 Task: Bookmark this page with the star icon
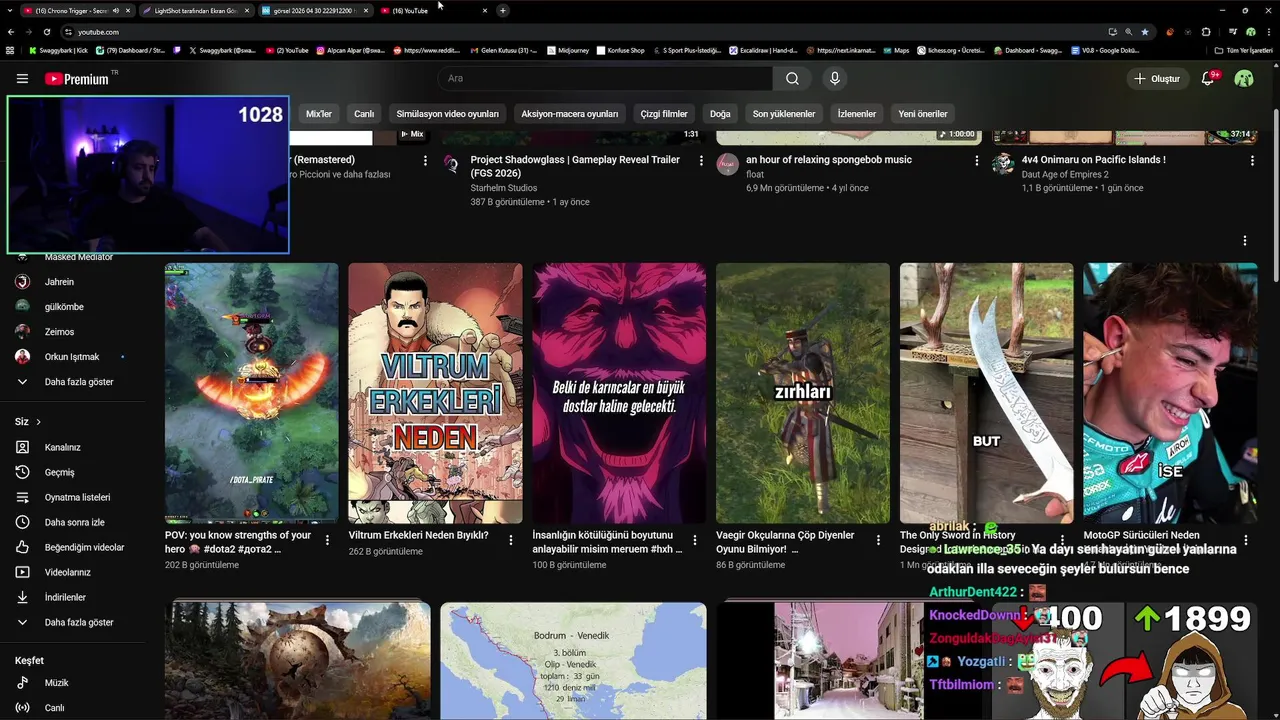tap(1145, 32)
